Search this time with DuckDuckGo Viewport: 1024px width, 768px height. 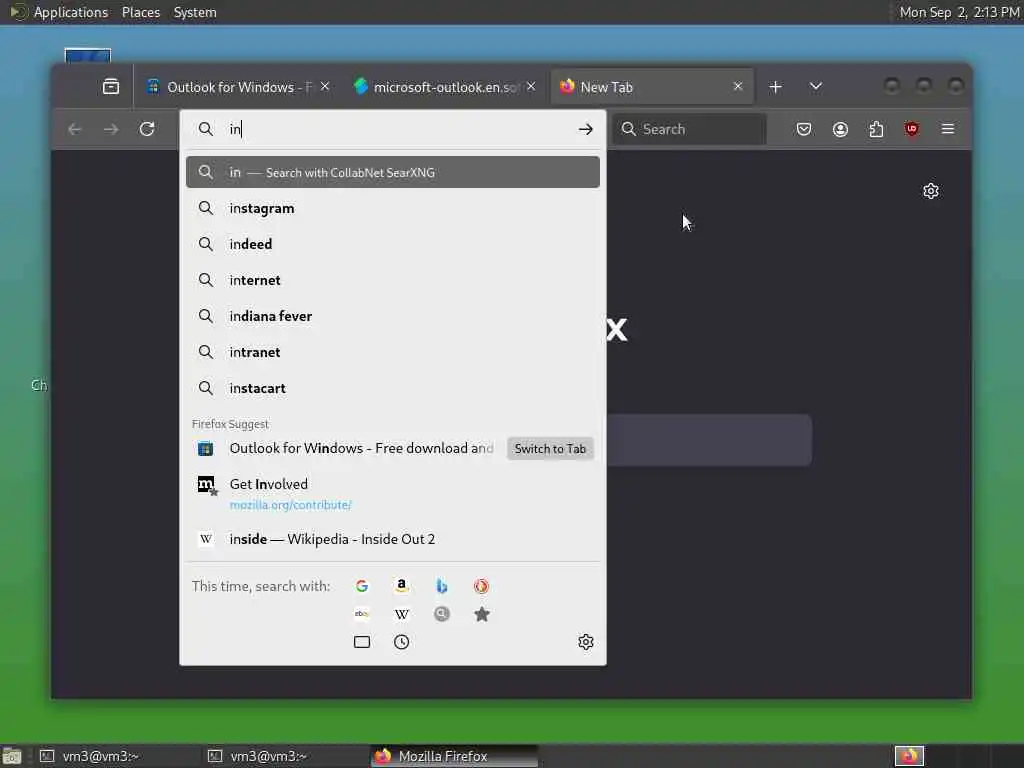click(481, 586)
